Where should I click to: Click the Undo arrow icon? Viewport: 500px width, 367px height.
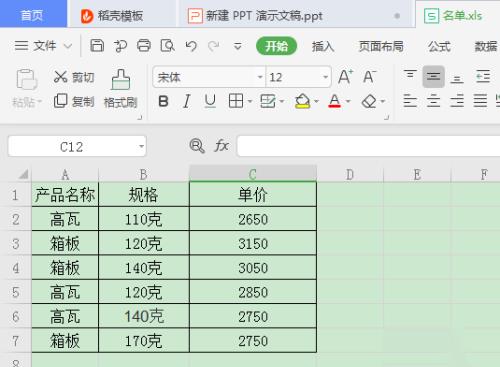(x=191, y=46)
